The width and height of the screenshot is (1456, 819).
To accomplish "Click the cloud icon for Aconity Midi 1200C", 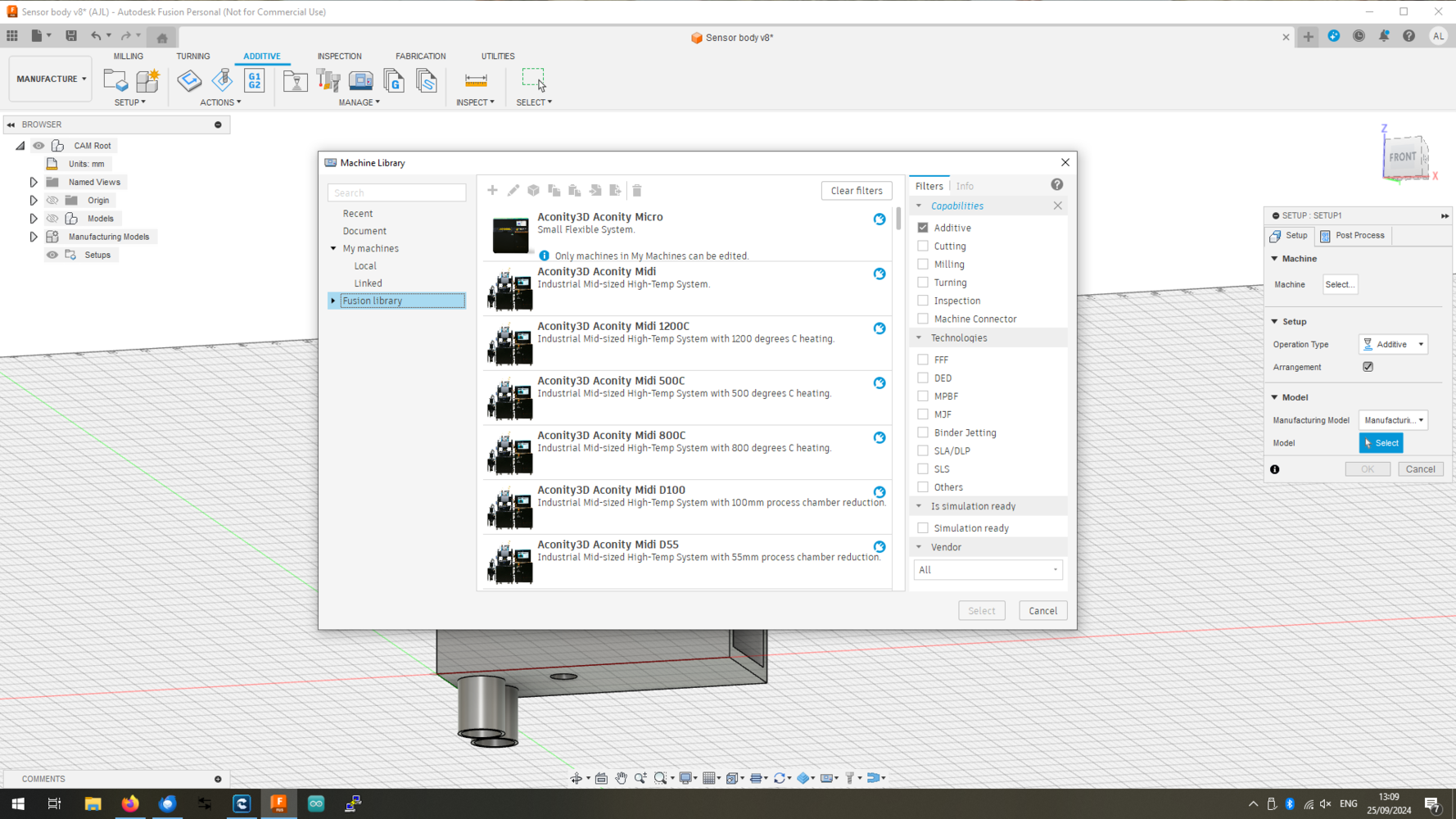I will pyautogui.click(x=879, y=328).
